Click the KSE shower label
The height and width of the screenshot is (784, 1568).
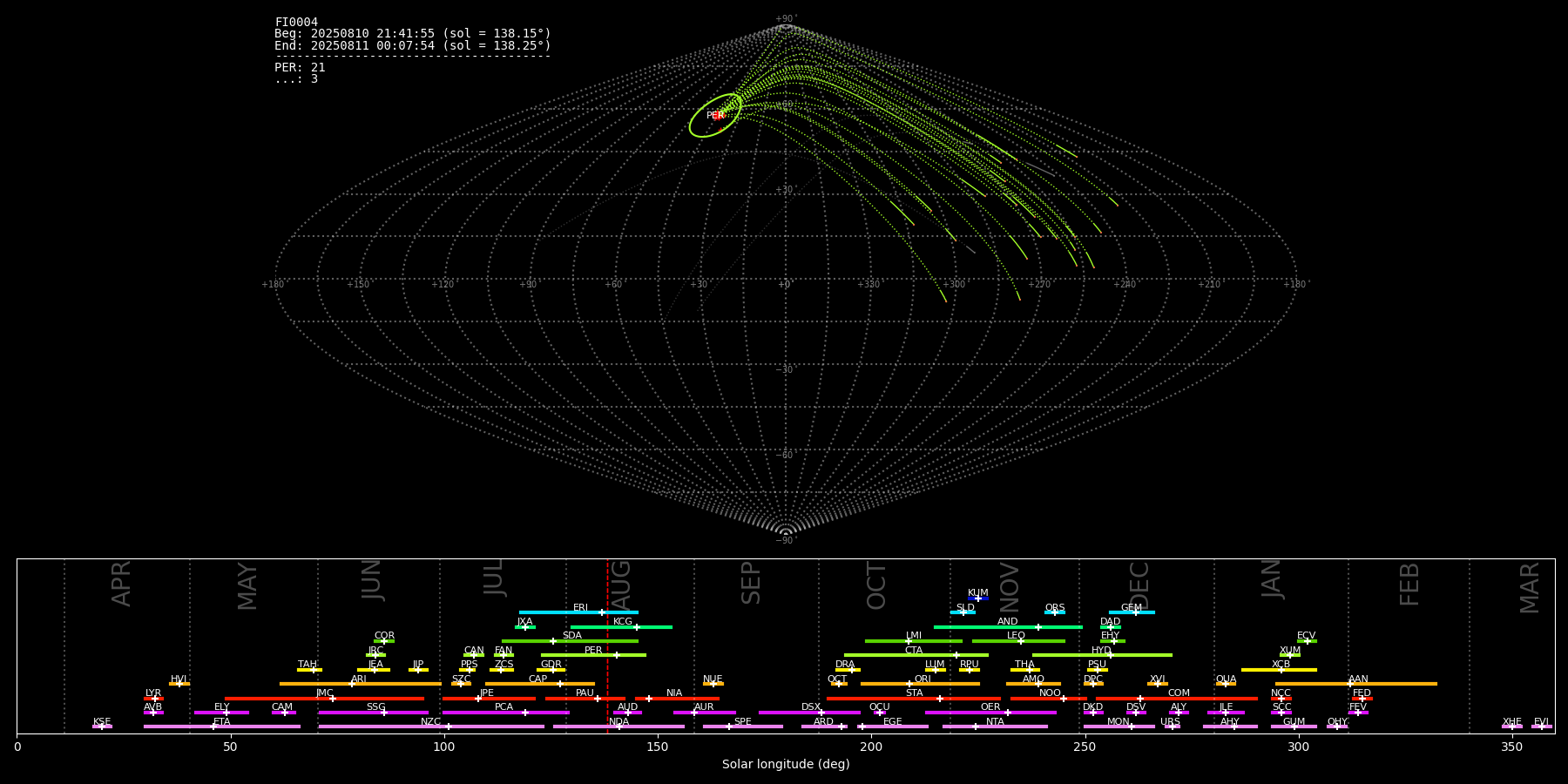click(x=102, y=722)
